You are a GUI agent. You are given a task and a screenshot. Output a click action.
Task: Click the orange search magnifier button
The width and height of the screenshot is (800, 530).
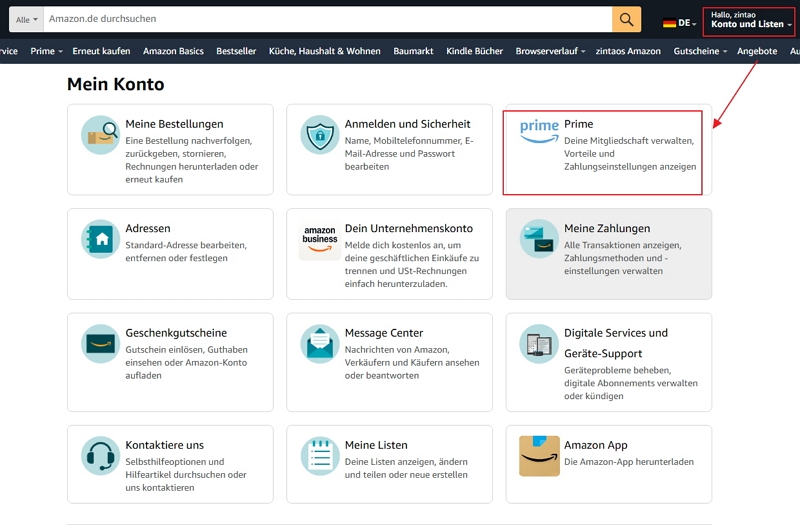626,20
